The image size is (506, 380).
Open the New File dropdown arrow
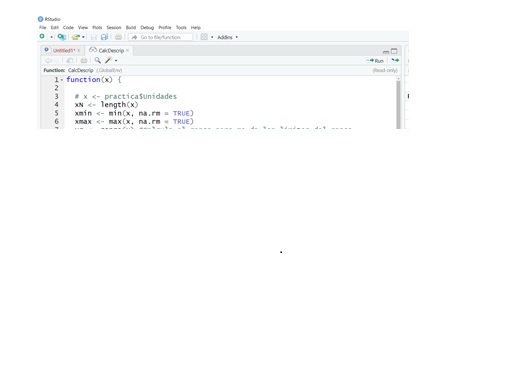(x=51, y=37)
